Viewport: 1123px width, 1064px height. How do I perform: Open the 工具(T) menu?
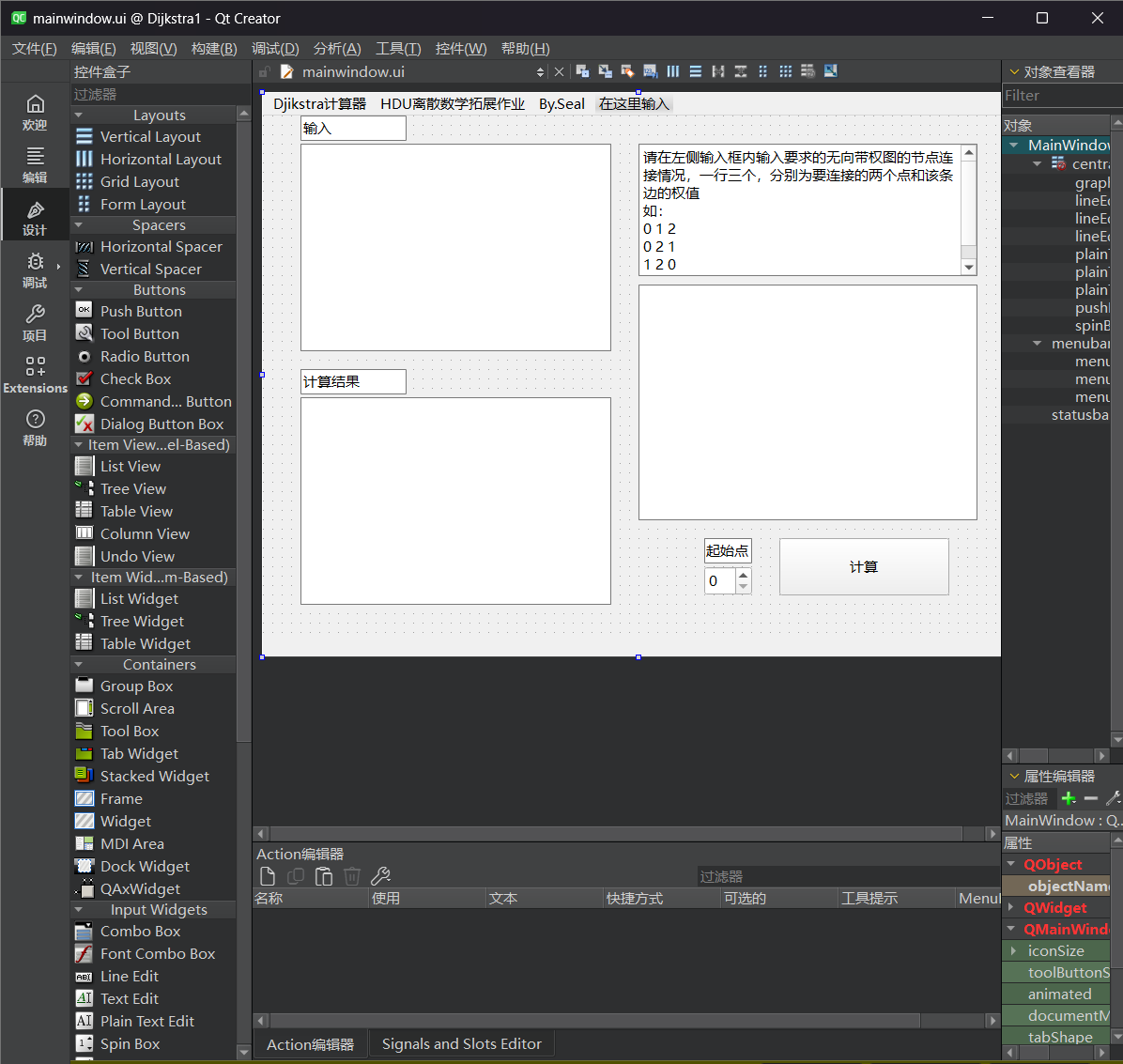pyautogui.click(x=398, y=48)
